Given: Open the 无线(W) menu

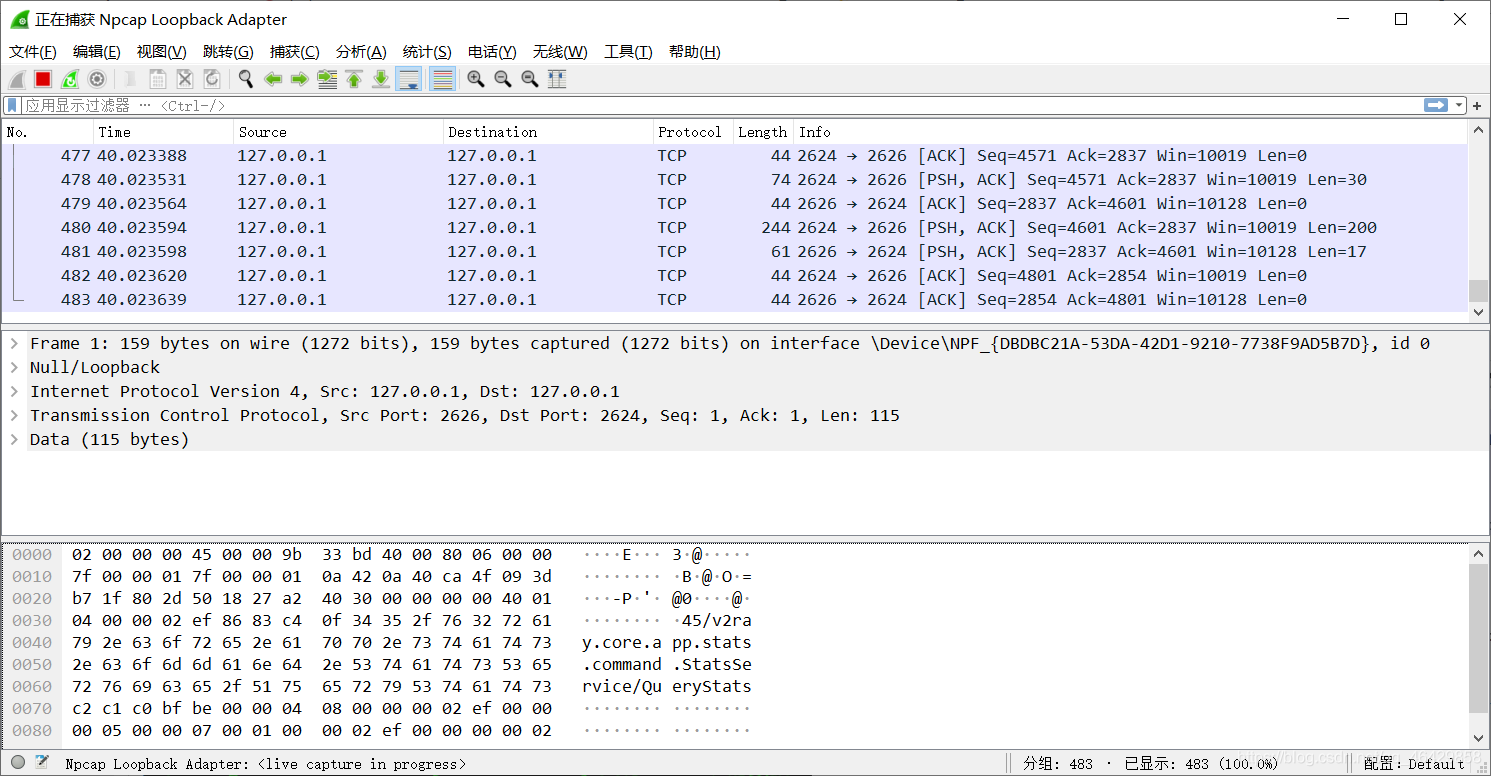Looking at the screenshot, I should pos(560,52).
